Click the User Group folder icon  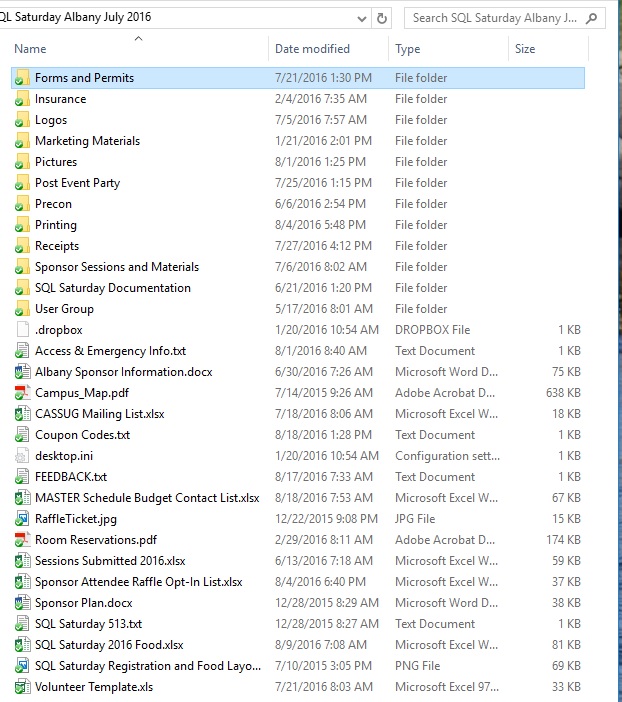[22, 308]
